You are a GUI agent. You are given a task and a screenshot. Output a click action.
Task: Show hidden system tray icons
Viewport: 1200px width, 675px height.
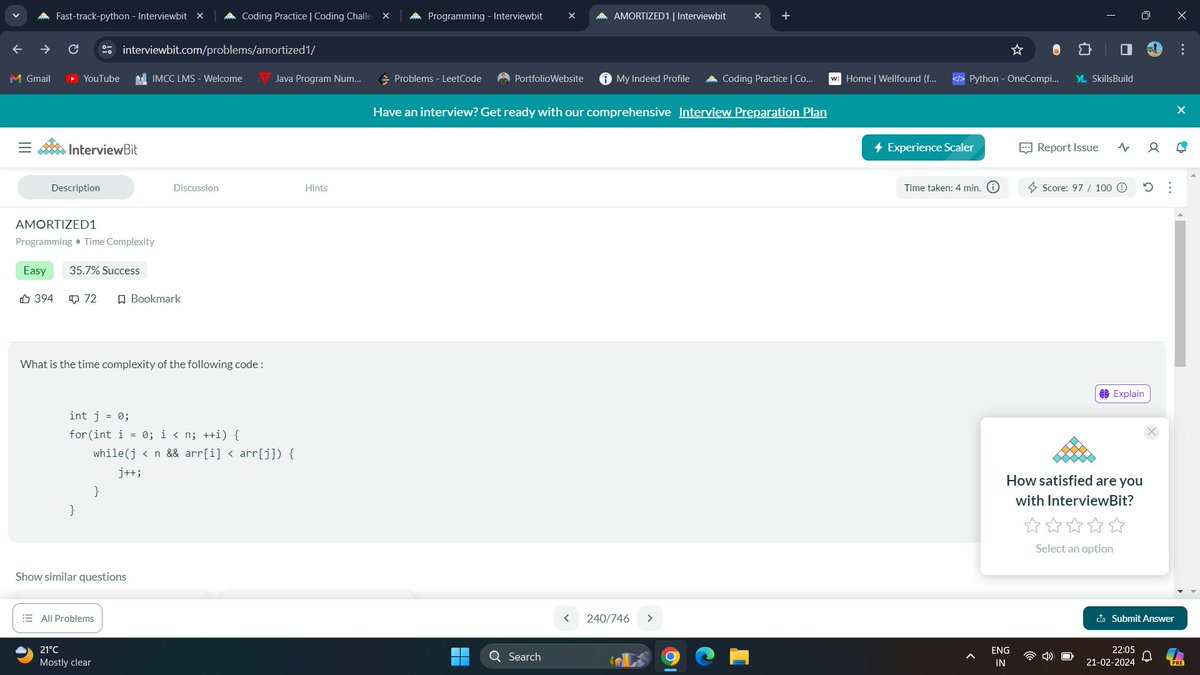[969, 657]
